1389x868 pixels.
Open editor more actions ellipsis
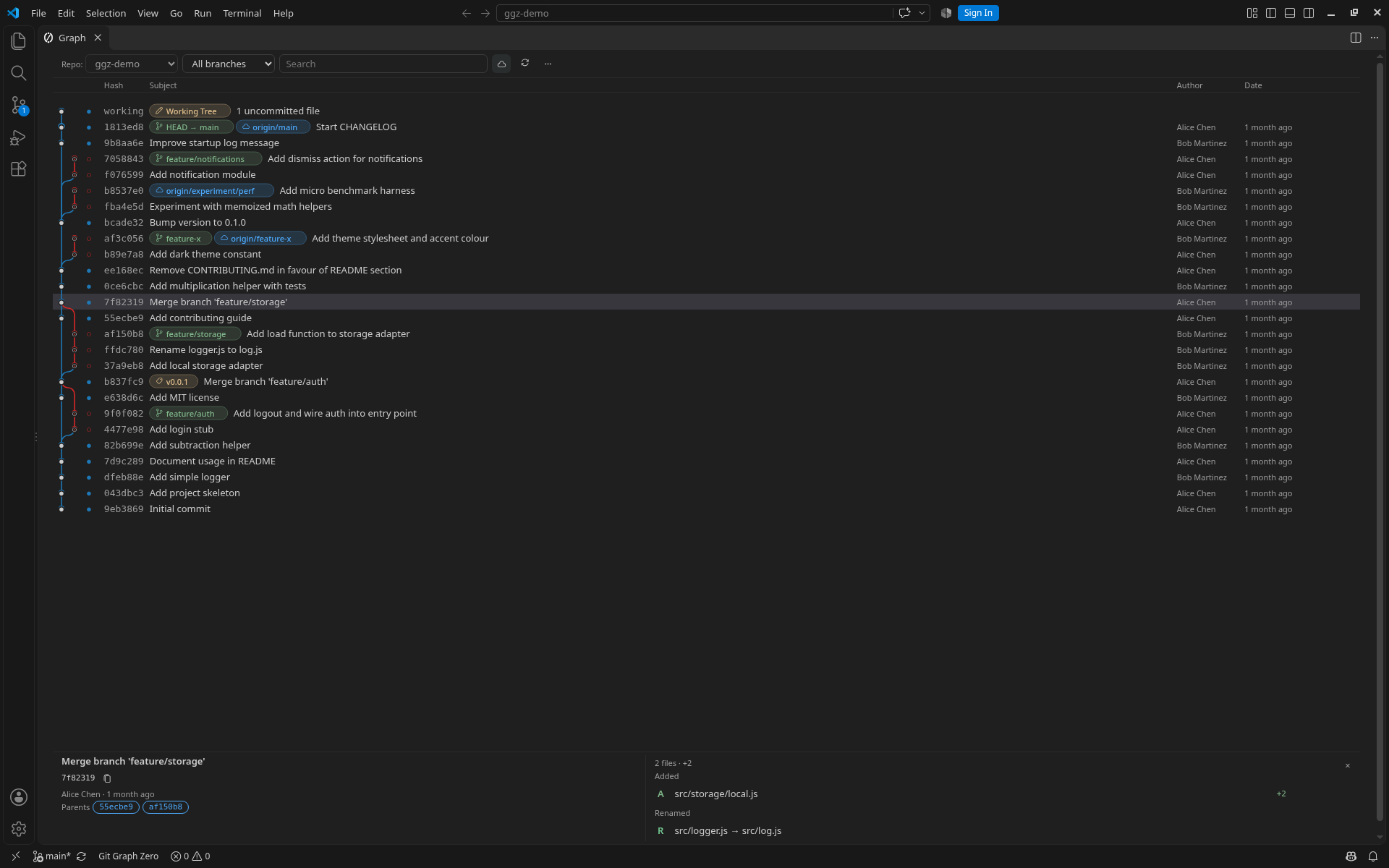pos(1375,38)
